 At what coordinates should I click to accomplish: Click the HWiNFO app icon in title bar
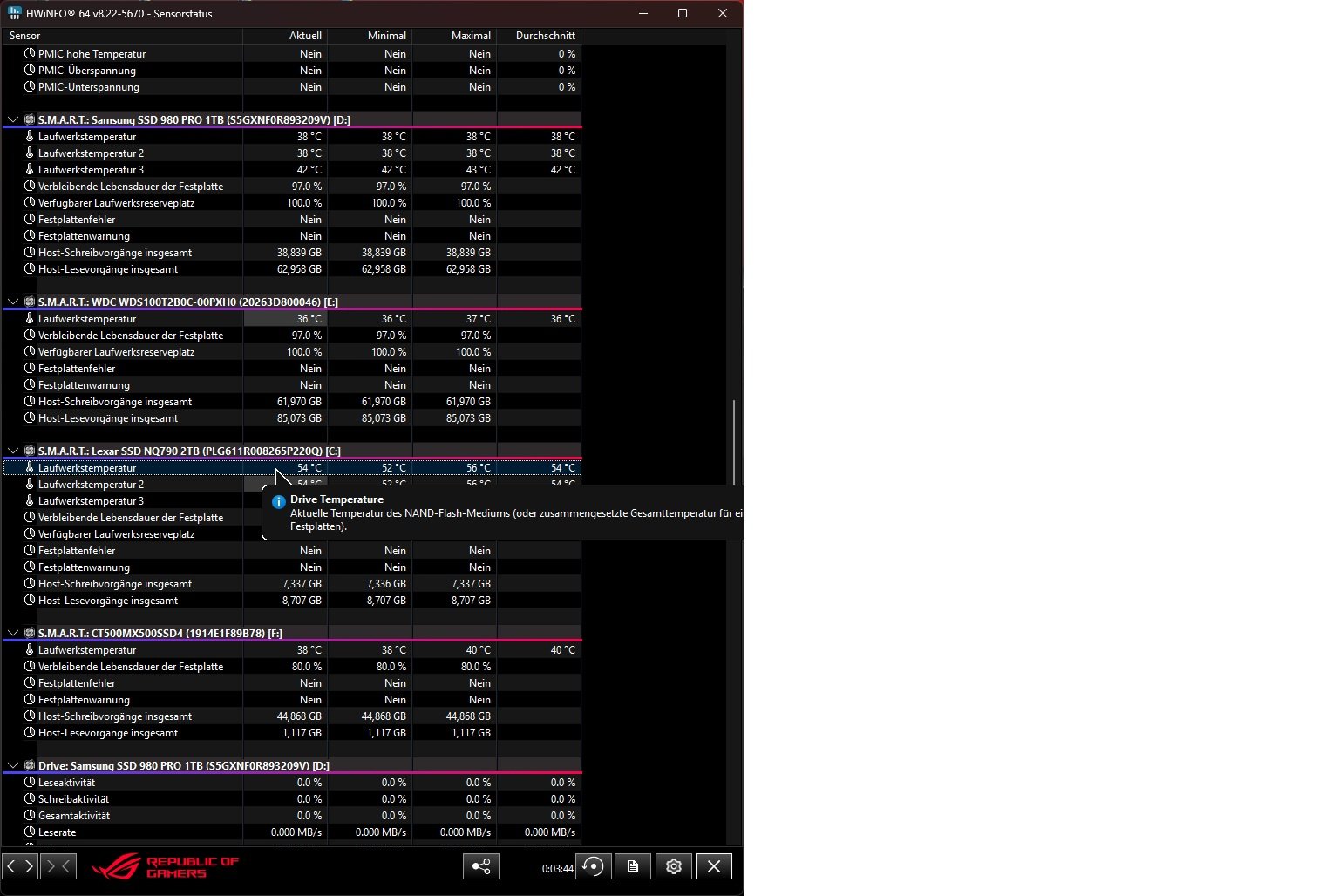pyautogui.click(x=14, y=13)
